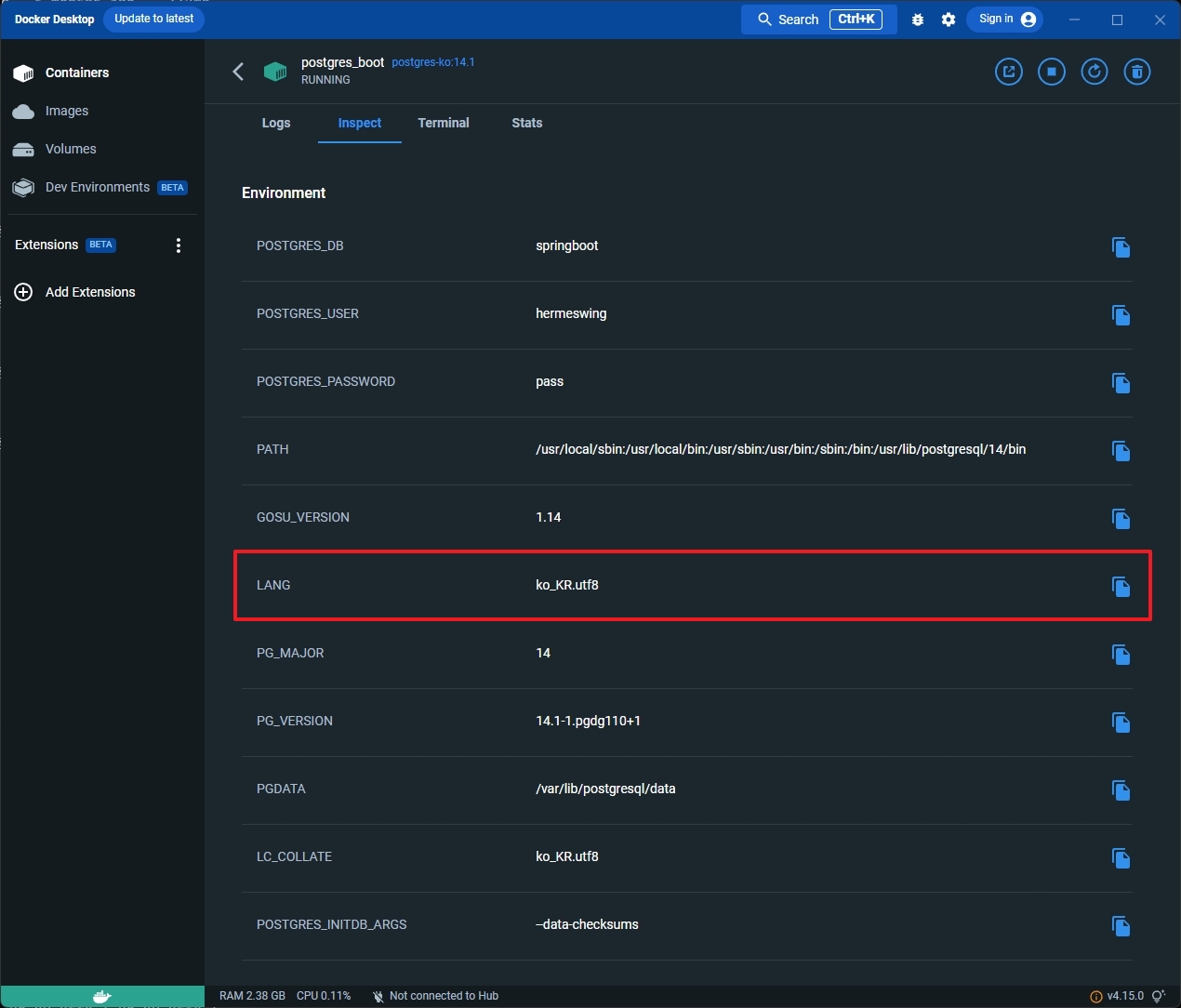Click the GOSU_VERSION label

[x=303, y=517]
